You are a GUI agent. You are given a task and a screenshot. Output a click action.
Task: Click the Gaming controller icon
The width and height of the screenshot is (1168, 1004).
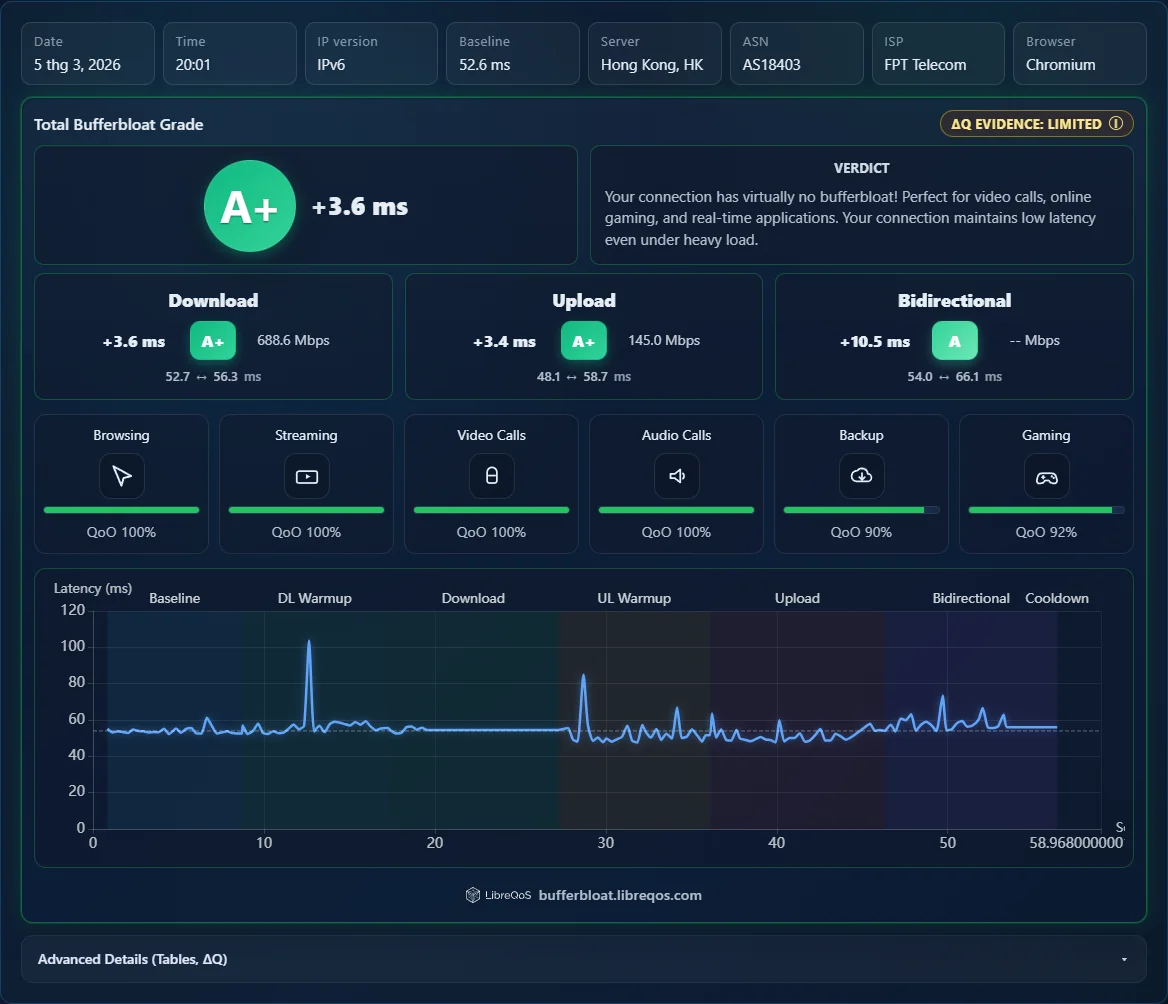pos(1047,477)
